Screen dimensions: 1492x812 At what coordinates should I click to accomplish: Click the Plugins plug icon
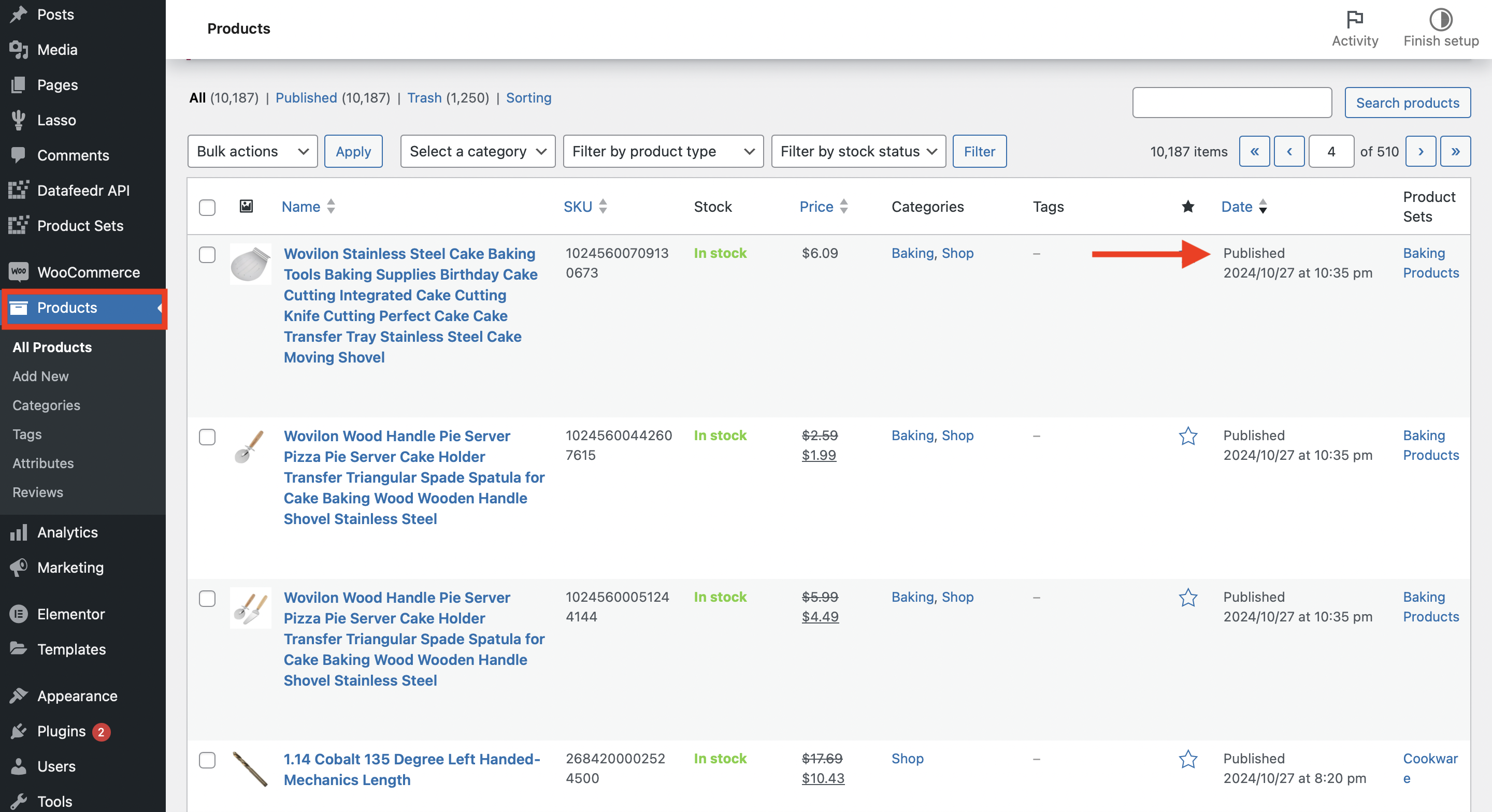coord(19,732)
